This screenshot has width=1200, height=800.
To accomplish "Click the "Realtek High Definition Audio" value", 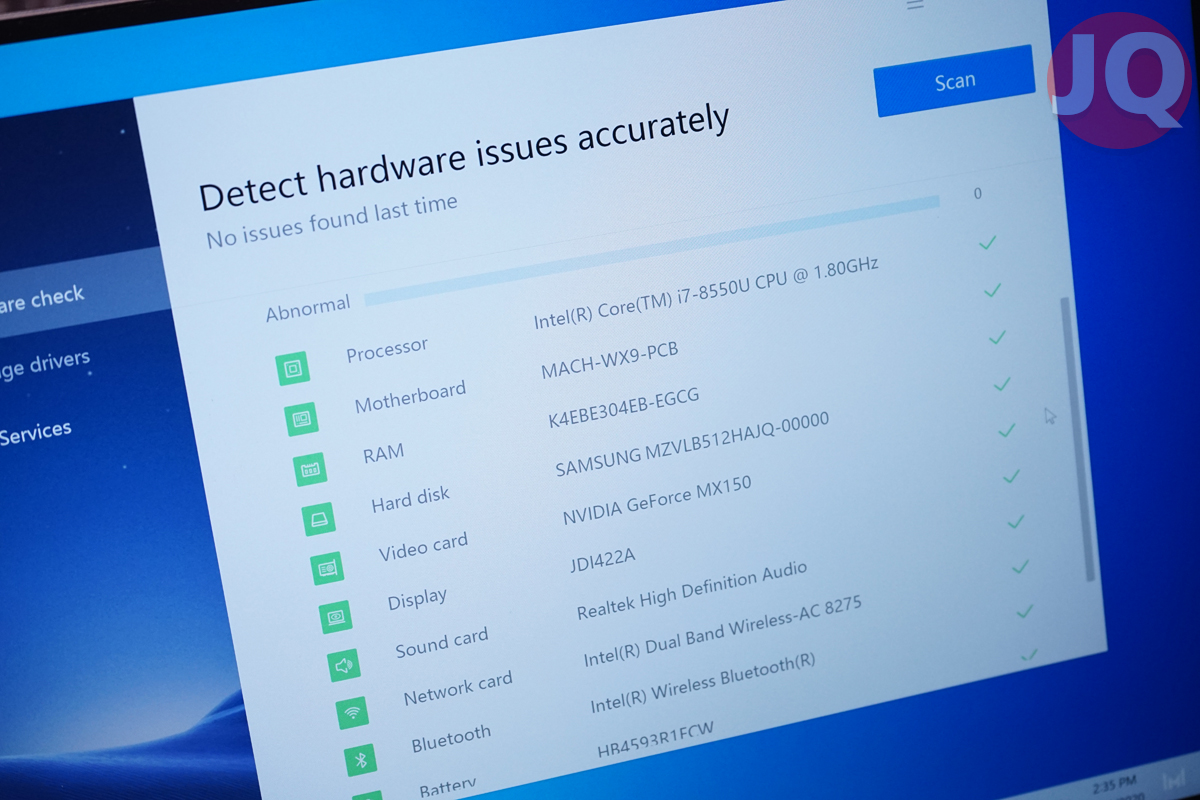I will click(x=692, y=591).
